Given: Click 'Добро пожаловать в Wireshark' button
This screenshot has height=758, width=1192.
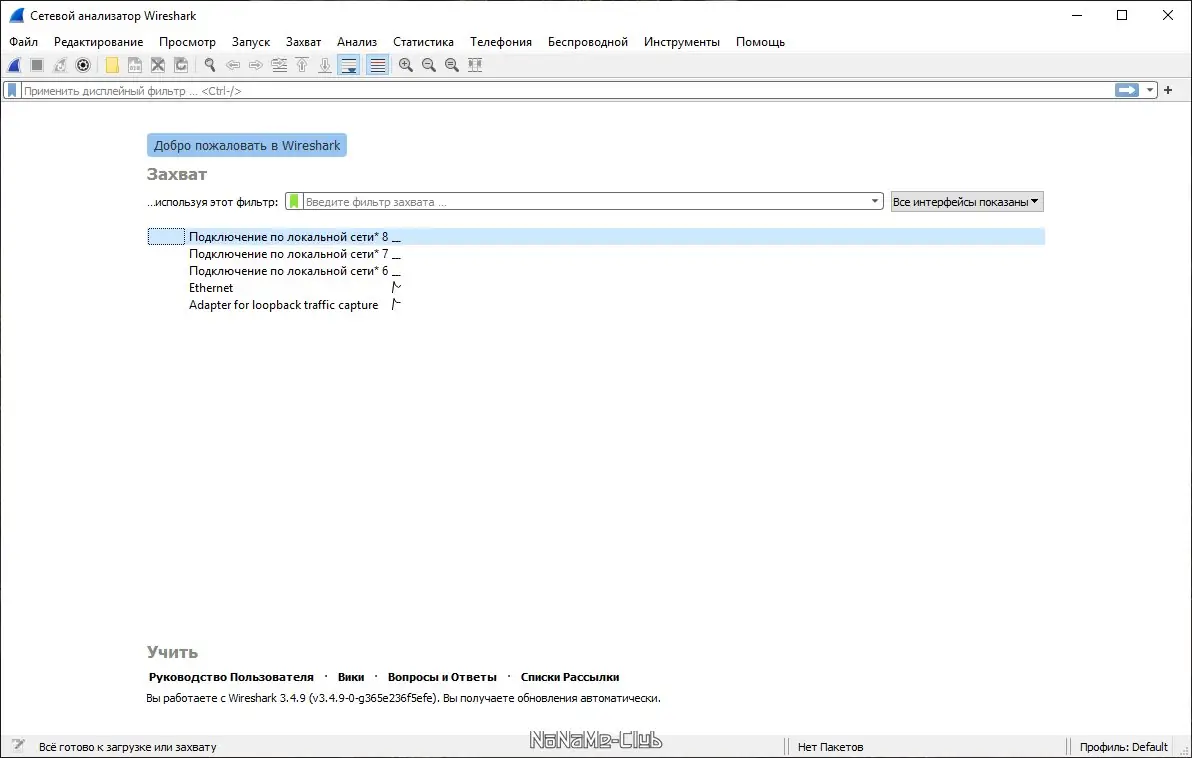Looking at the screenshot, I should [247, 145].
